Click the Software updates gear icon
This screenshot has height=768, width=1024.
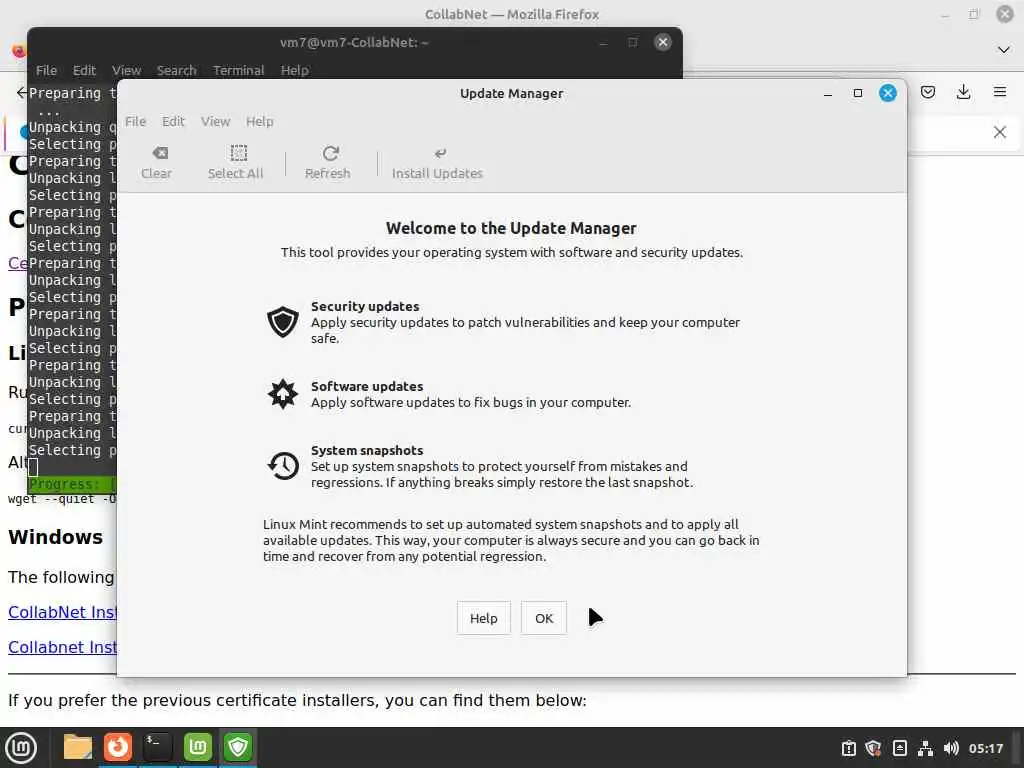click(283, 394)
